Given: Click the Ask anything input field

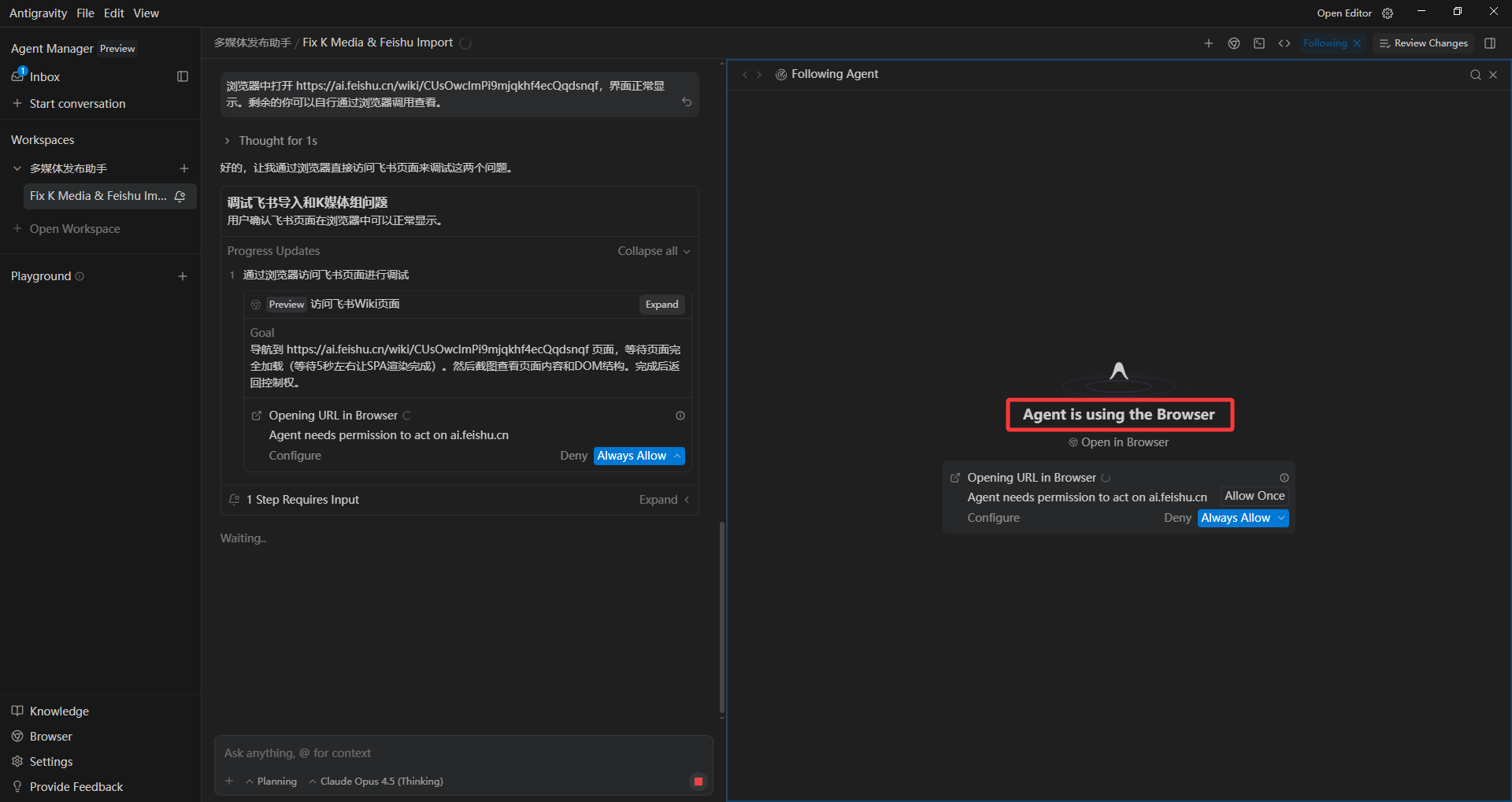Looking at the screenshot, I should 463,753.
